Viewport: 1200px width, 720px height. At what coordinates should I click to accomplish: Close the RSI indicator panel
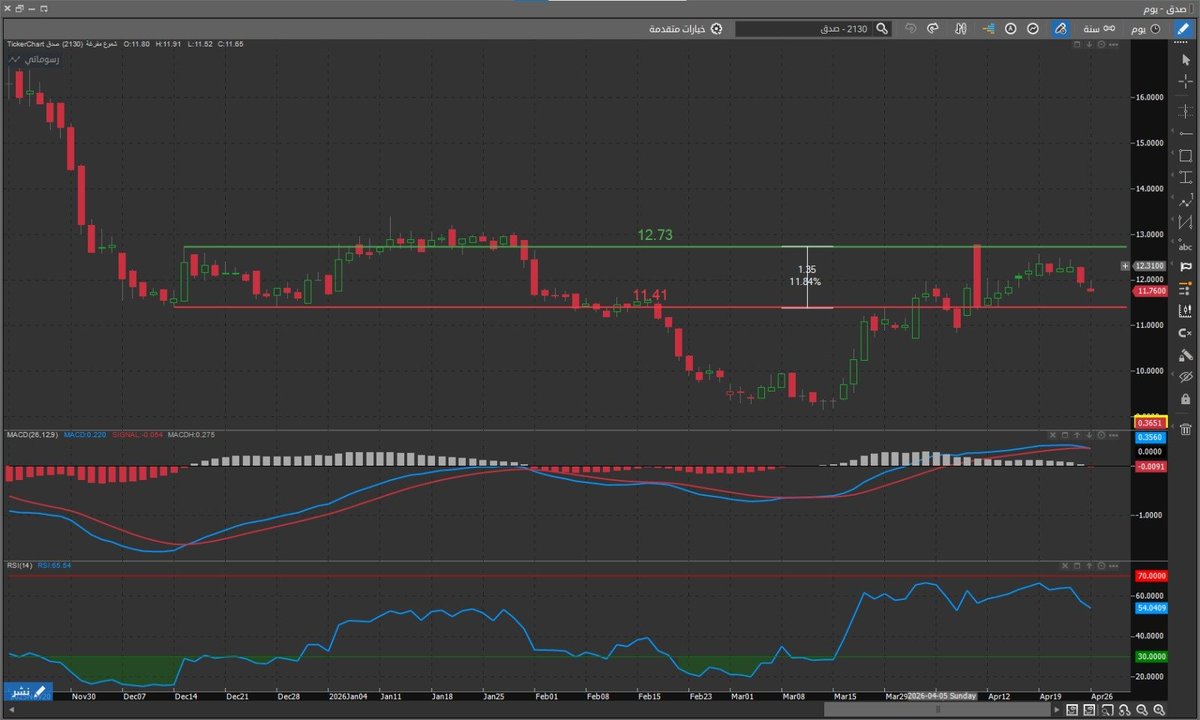(1065, 566)
